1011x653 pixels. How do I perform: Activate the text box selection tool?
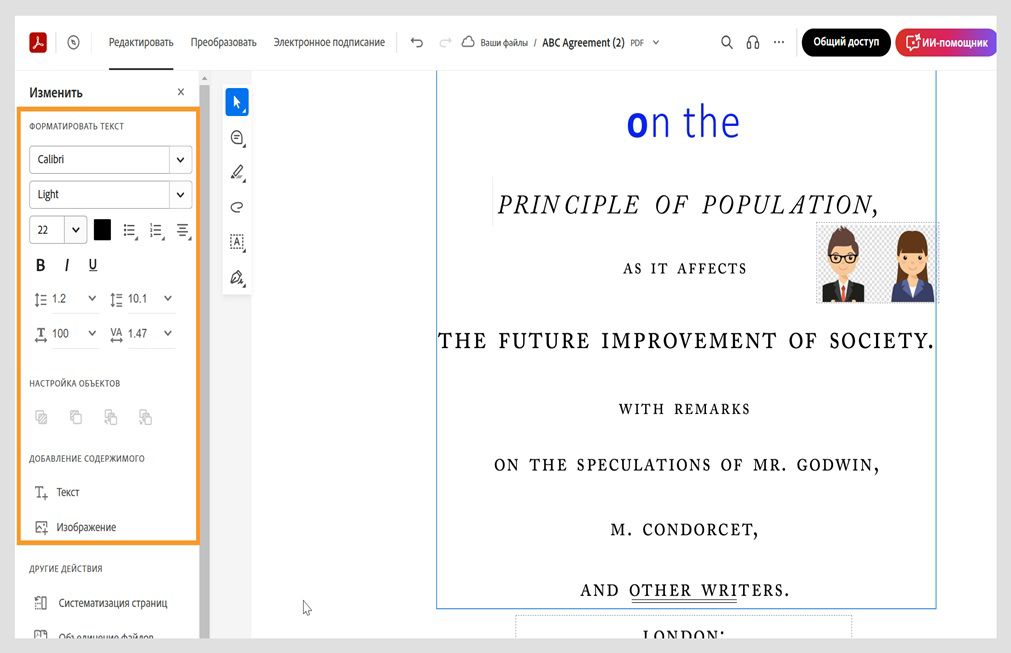tap(236, 242)
